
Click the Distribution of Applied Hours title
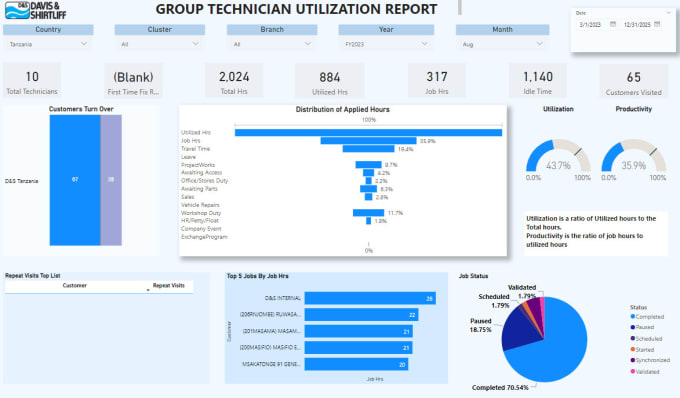[343, 110]
